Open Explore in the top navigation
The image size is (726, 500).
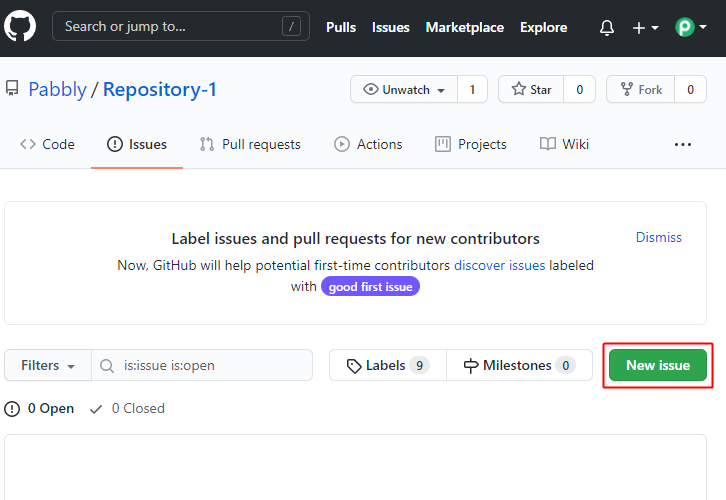click(543, 27)
